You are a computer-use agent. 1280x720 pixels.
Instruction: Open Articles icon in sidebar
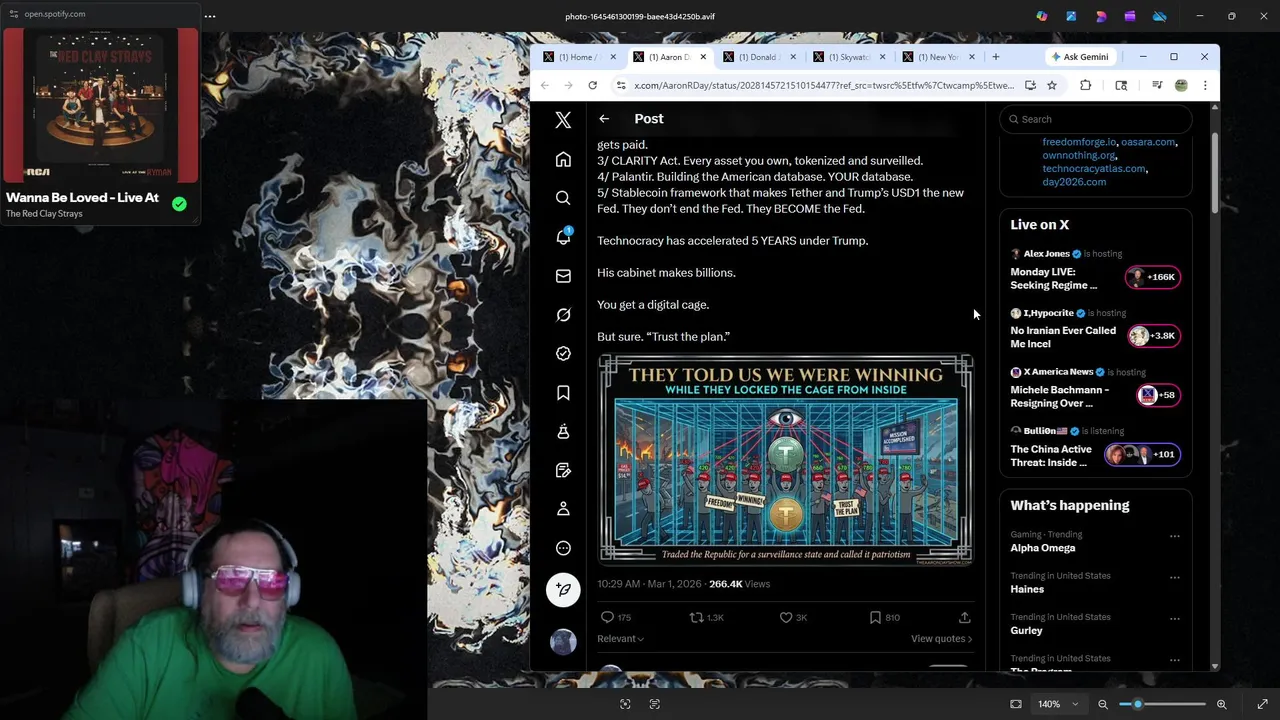[x=563, y=470]
